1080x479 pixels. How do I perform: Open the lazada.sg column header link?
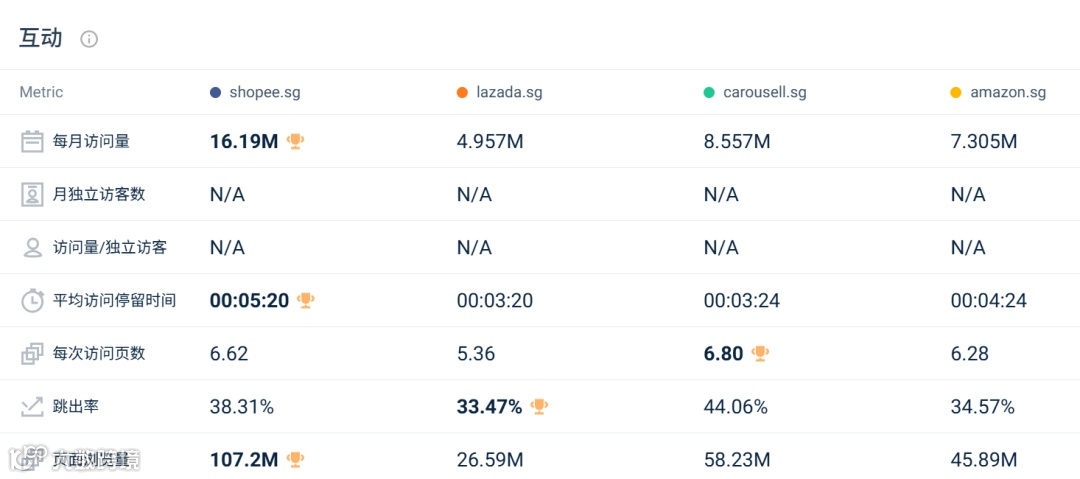509,92
